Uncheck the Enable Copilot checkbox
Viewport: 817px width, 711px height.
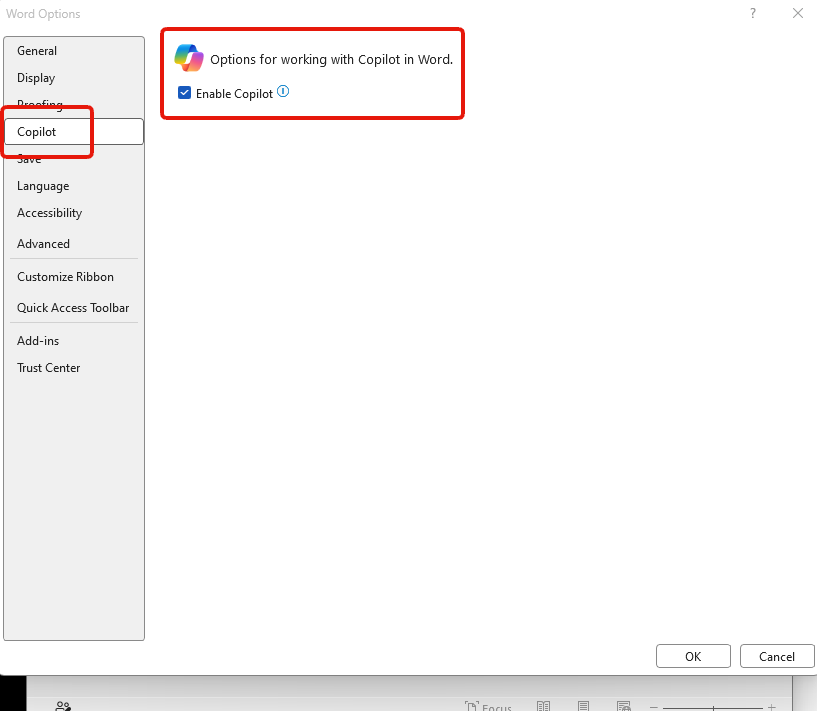point(184,93)
